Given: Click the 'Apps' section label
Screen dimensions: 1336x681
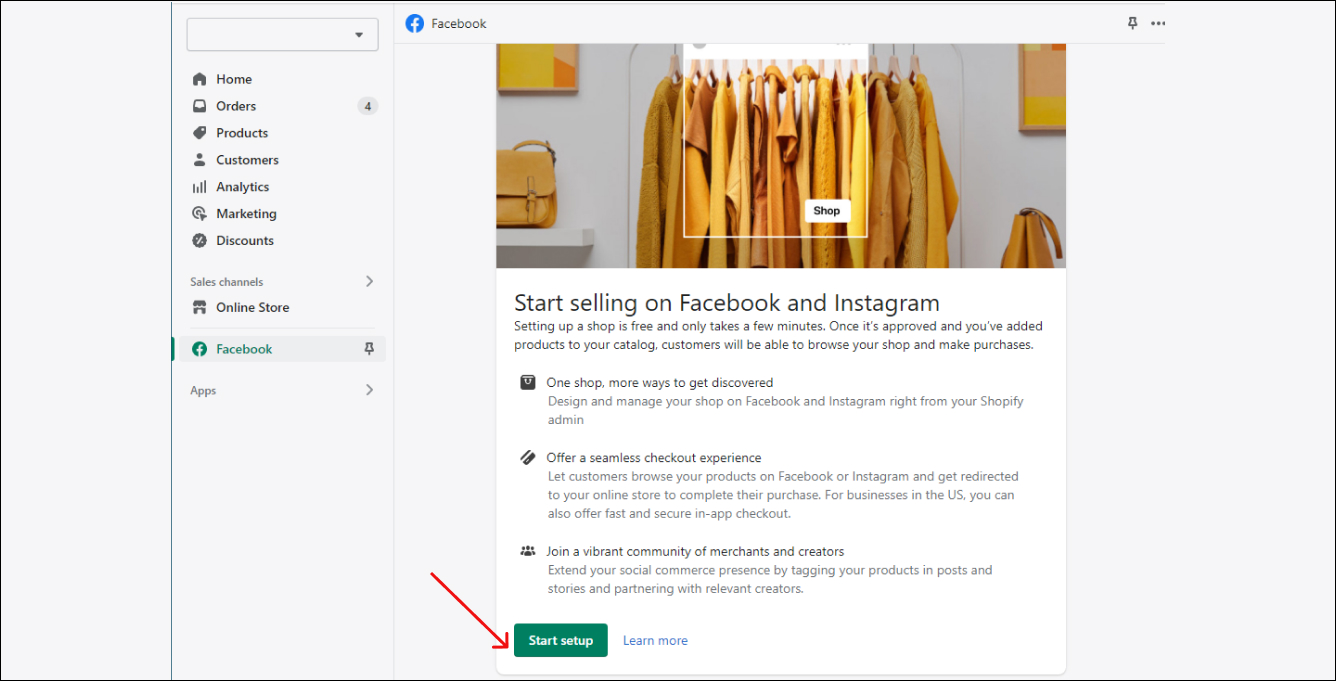Looking at the screenshot, I should click(x=203, y=391).
